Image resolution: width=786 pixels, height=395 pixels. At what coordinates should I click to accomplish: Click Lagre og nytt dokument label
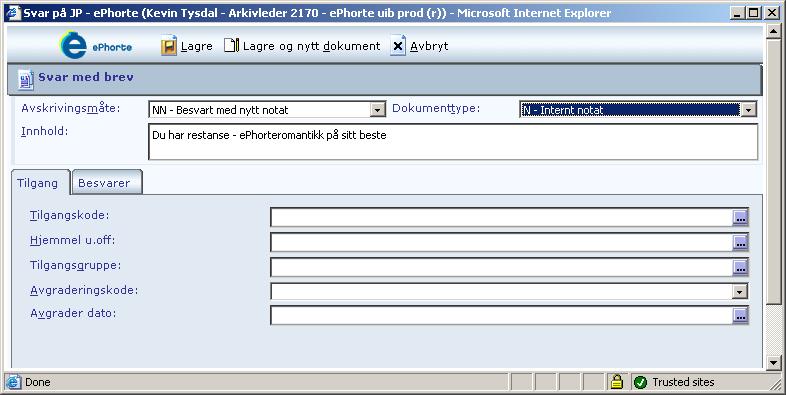coord(311,46)
